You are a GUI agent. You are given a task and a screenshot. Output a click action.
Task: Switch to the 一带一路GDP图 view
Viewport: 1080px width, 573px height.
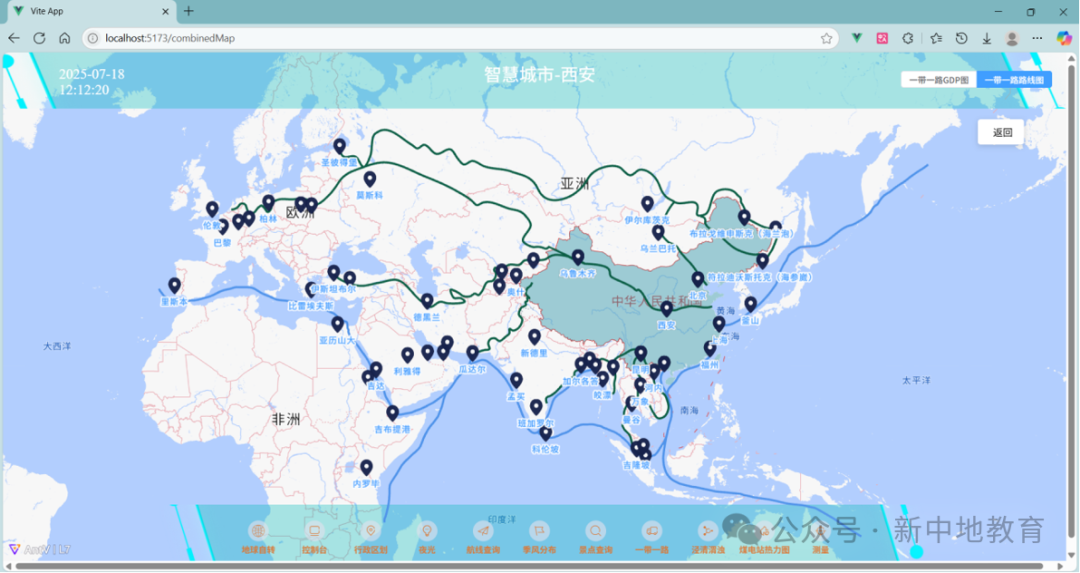pos(938,80)
